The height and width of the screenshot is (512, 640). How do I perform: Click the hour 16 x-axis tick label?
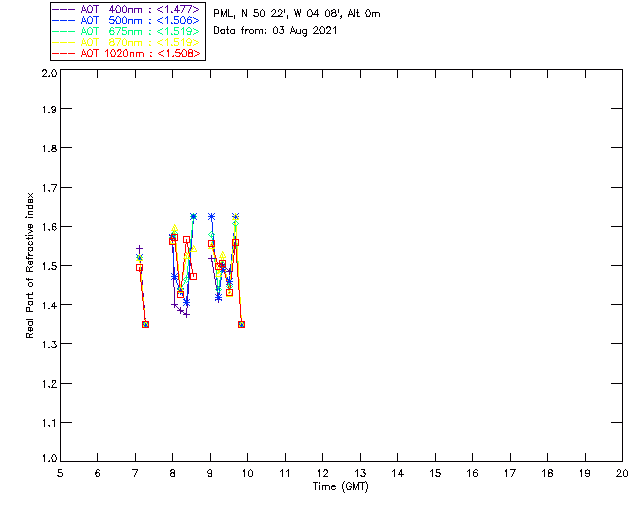click(x=473, y=473)
